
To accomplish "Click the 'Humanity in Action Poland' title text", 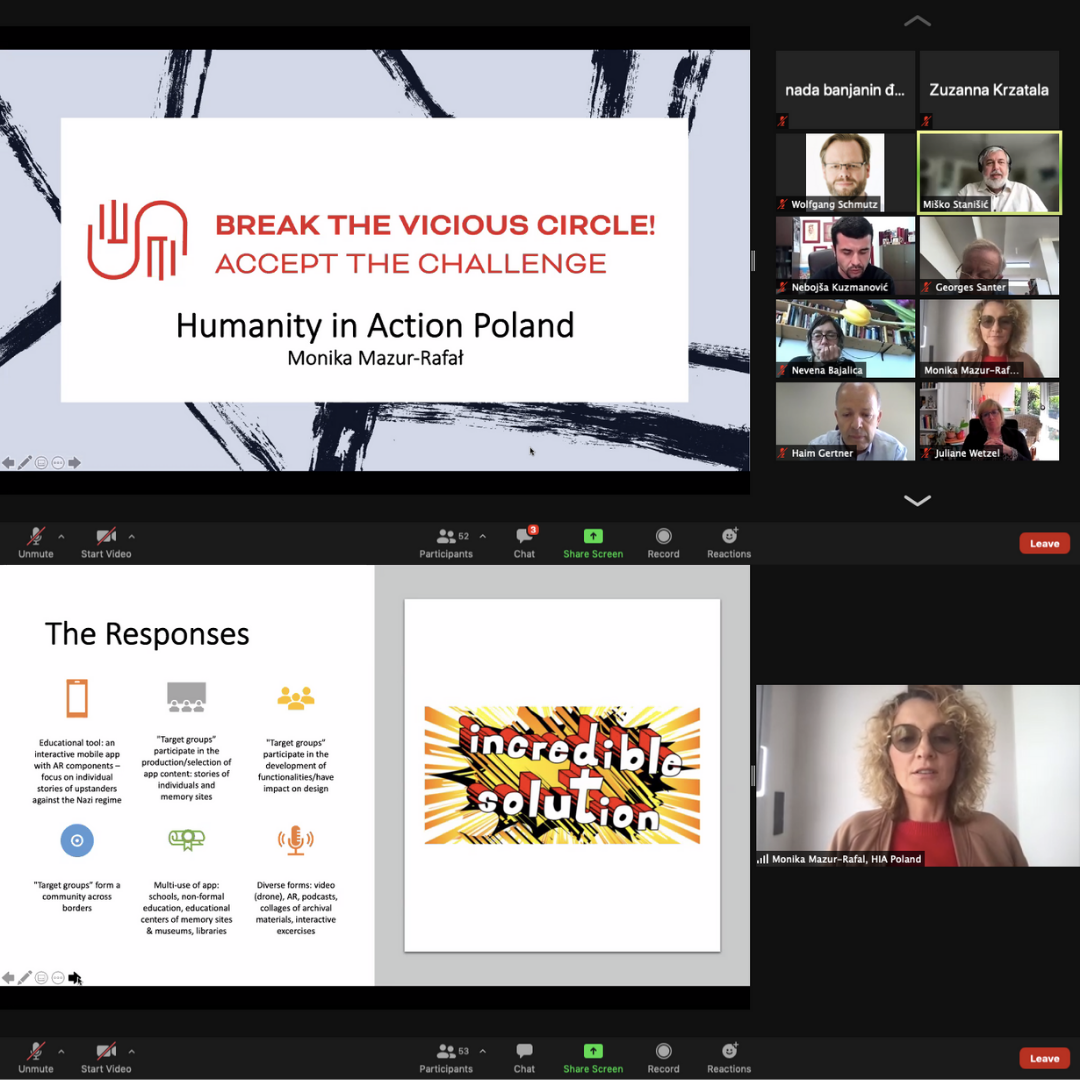I will coord(375,325).
